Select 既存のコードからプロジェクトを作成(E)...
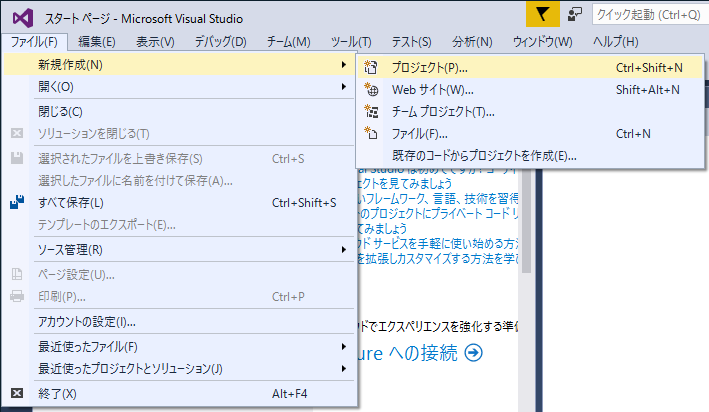 click(531, 156)
